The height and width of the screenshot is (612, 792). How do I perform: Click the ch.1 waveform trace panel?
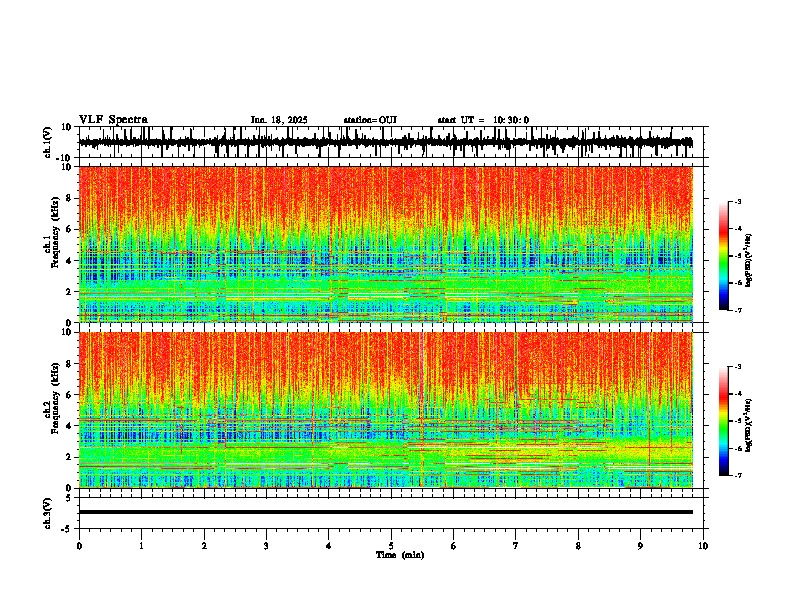(x=391, y=142)
